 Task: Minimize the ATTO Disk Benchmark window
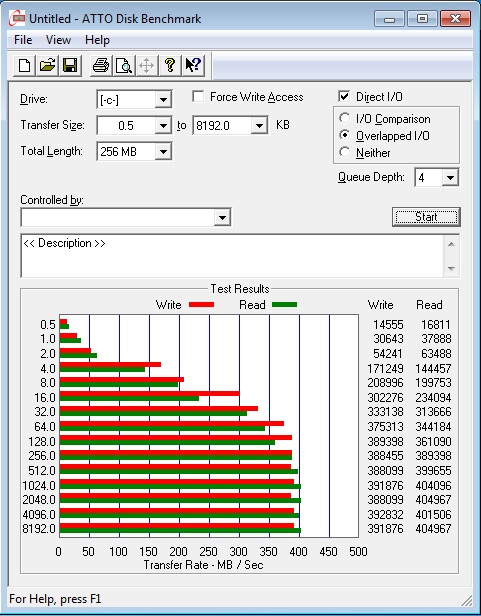389,18
